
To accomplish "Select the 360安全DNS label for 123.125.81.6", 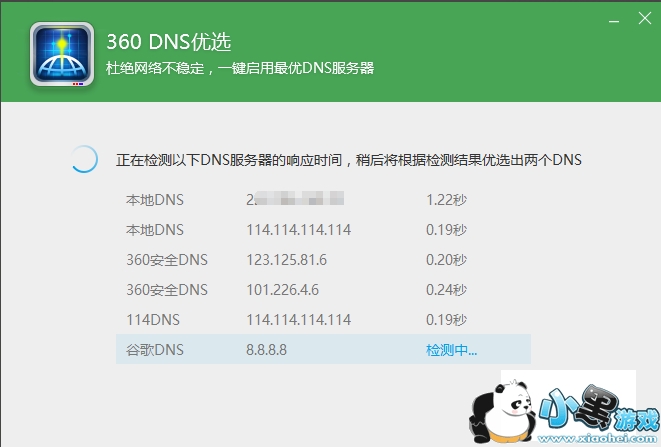I will [167, 260].
